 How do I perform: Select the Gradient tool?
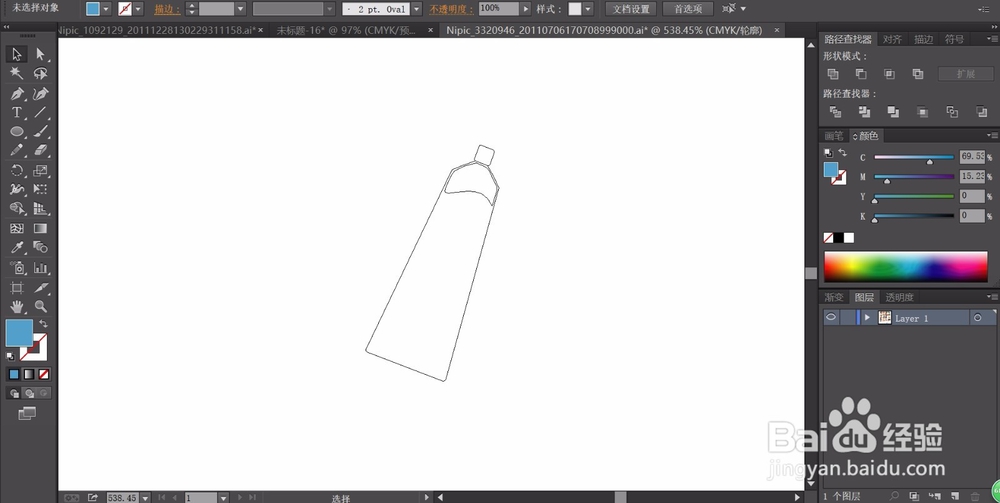tap(40, 228)
